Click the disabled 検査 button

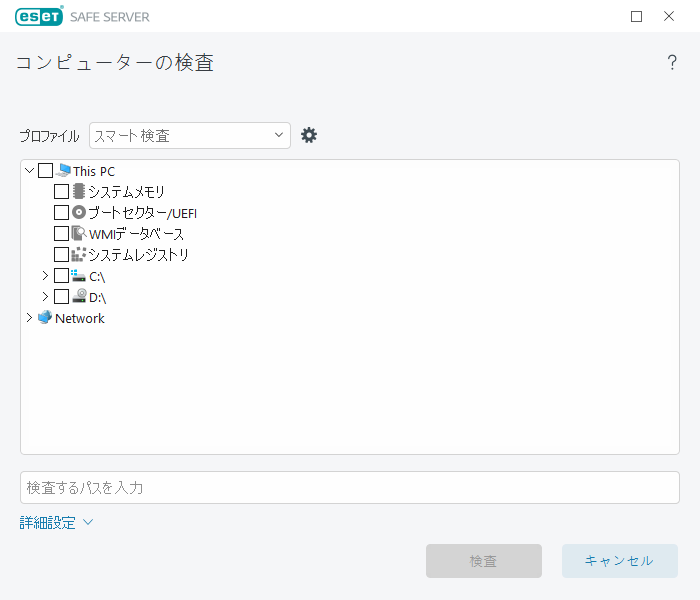point(484,561)
